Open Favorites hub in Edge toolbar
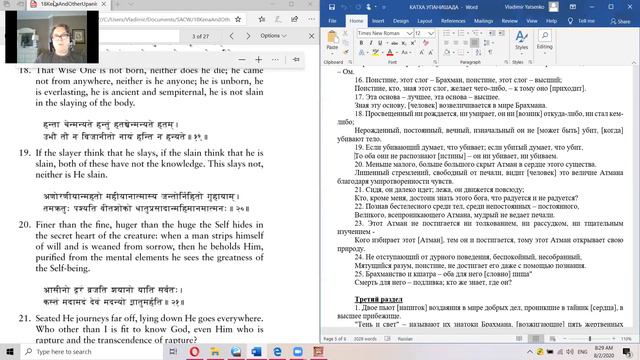This screenshot has width=640, height=360. tap(262, 19)
